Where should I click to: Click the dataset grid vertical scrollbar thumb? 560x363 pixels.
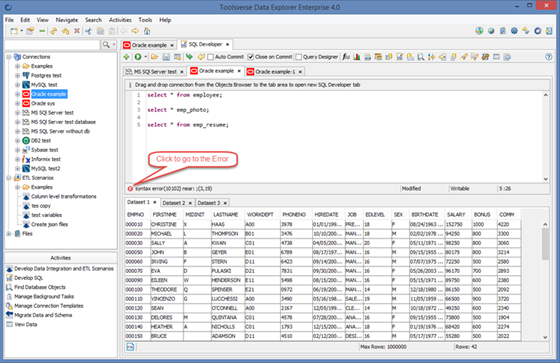(545, 244)
